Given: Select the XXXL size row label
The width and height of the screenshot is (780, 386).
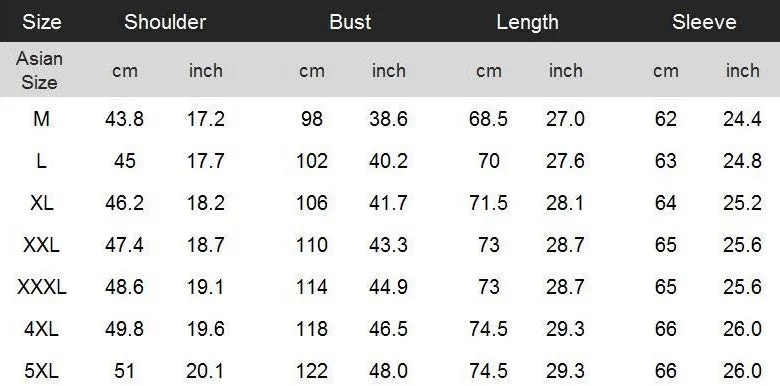Looking at the screenshot, I should pyautogui.click(x=41, y=287).
